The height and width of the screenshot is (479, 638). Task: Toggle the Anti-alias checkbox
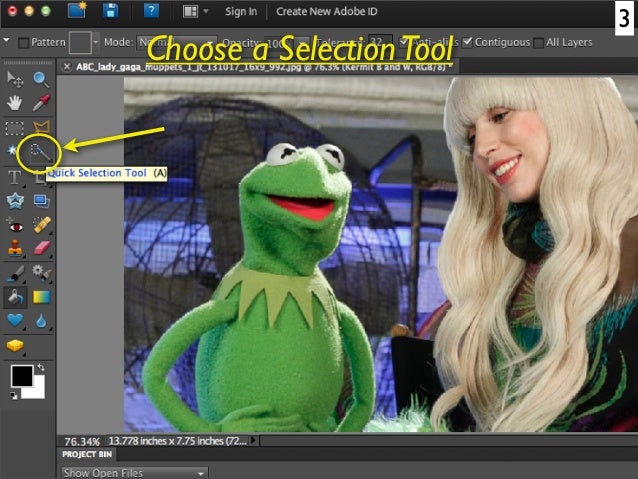point(404,42)
